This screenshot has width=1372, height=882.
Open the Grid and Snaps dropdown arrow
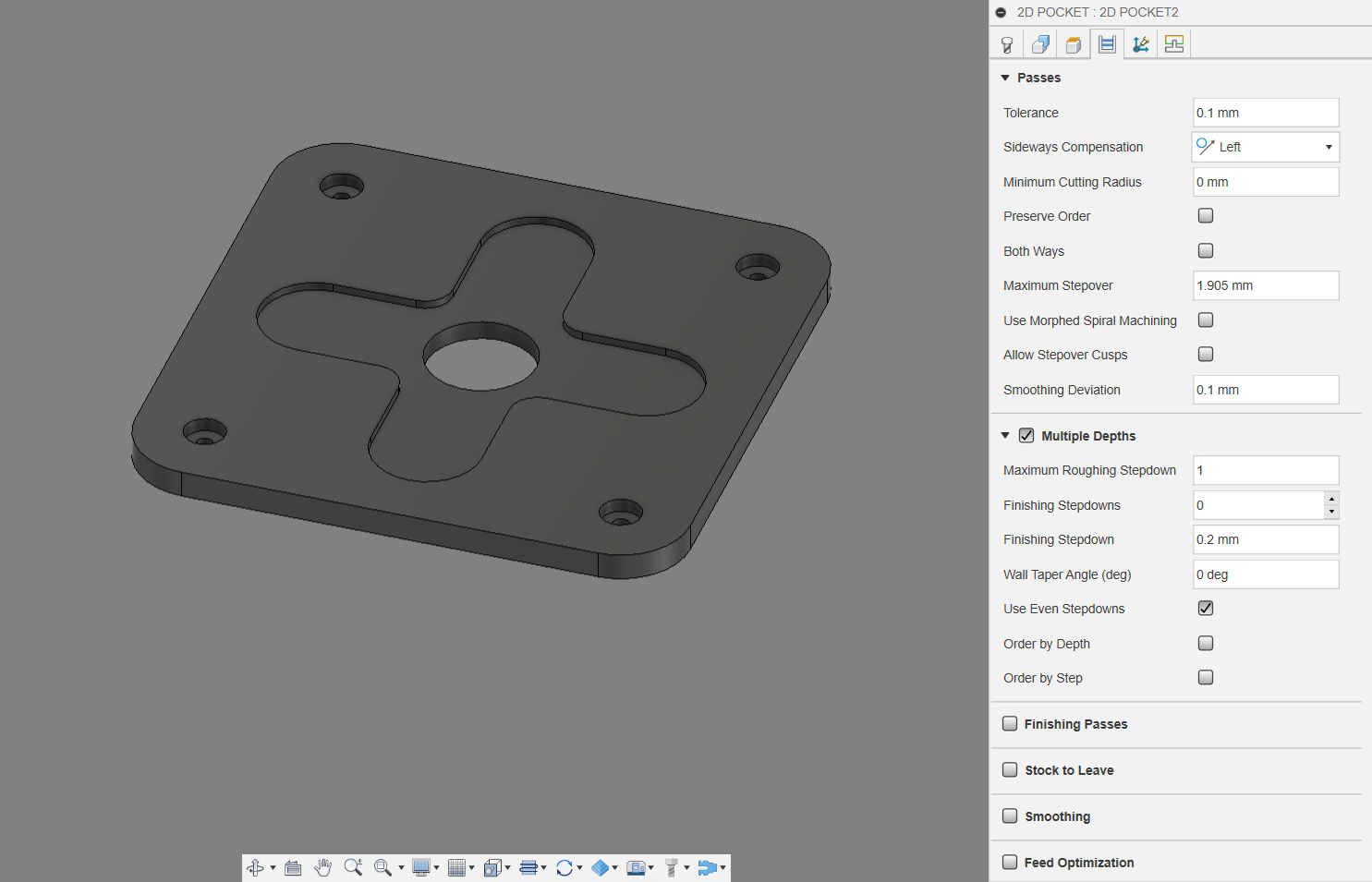click(471, 867)
